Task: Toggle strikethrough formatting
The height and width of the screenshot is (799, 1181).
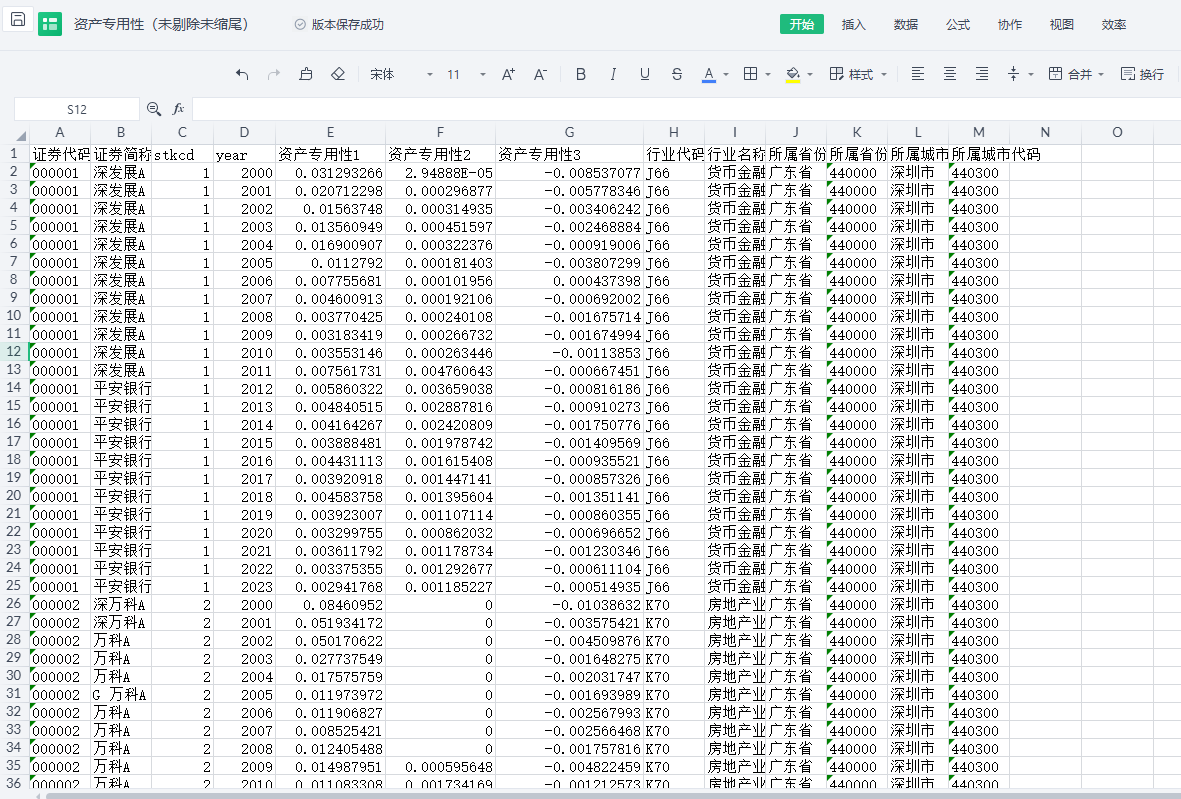Action: click(x=677, y=75)
